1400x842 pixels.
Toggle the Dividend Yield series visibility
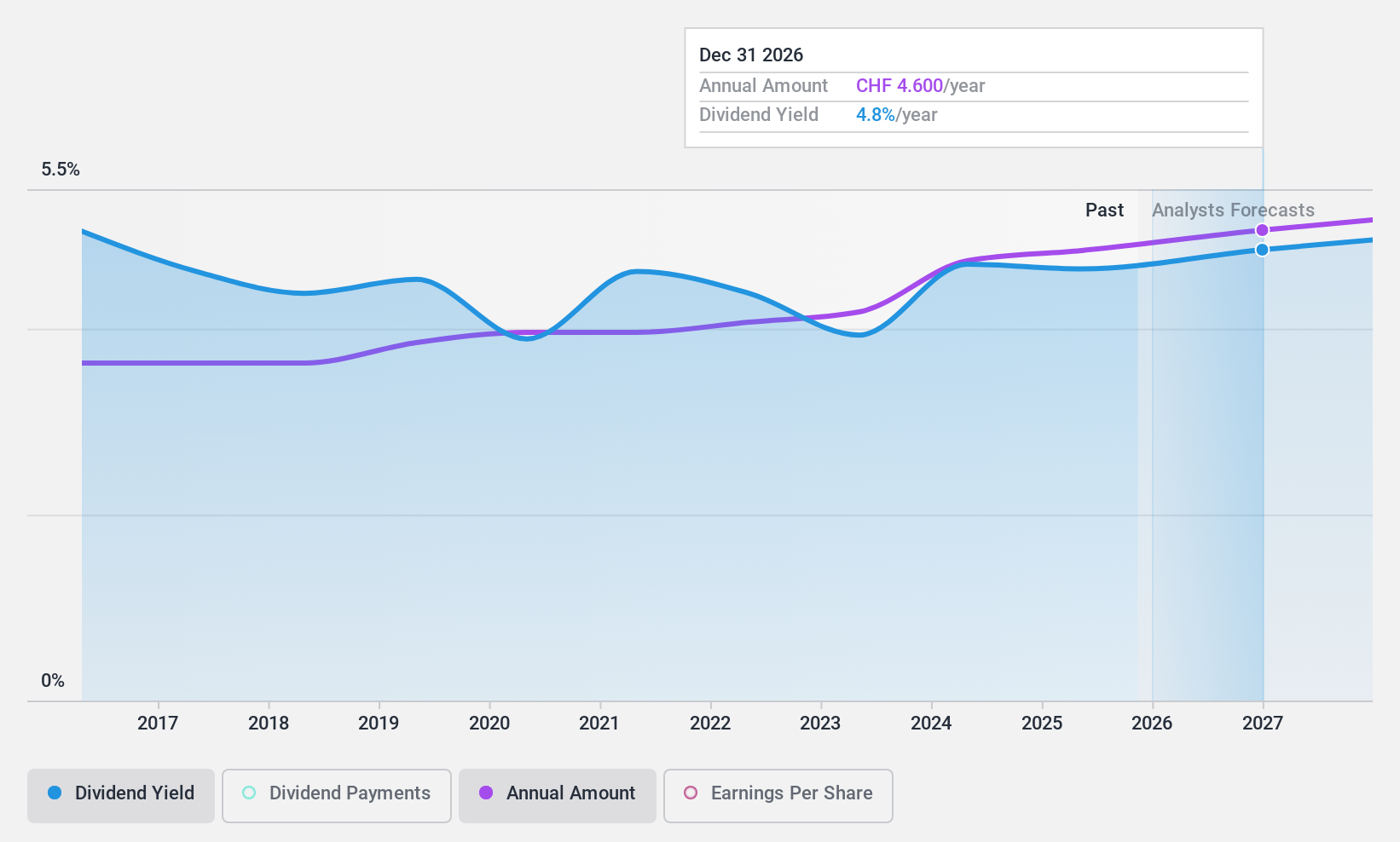[x=120, y=793]
